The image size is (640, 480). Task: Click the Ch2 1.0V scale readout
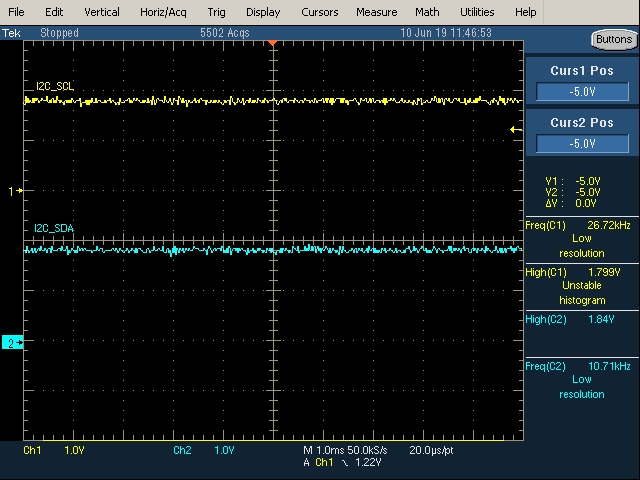click(x=204, y=450)
